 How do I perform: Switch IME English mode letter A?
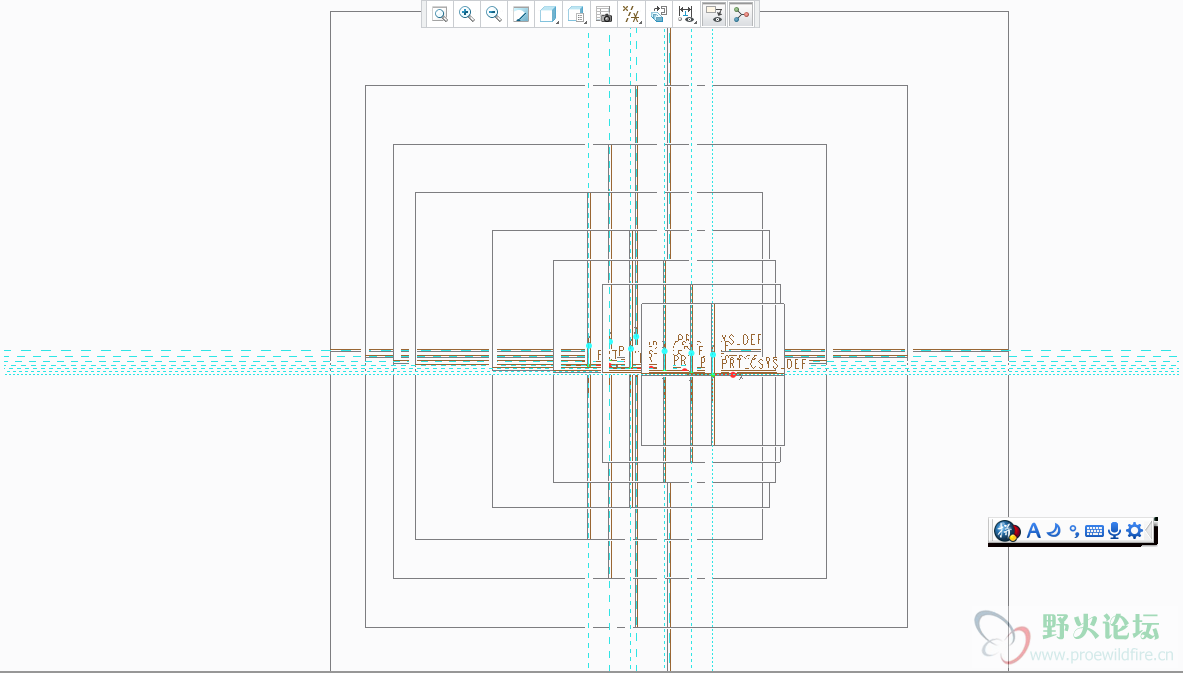coord(1034,531)
